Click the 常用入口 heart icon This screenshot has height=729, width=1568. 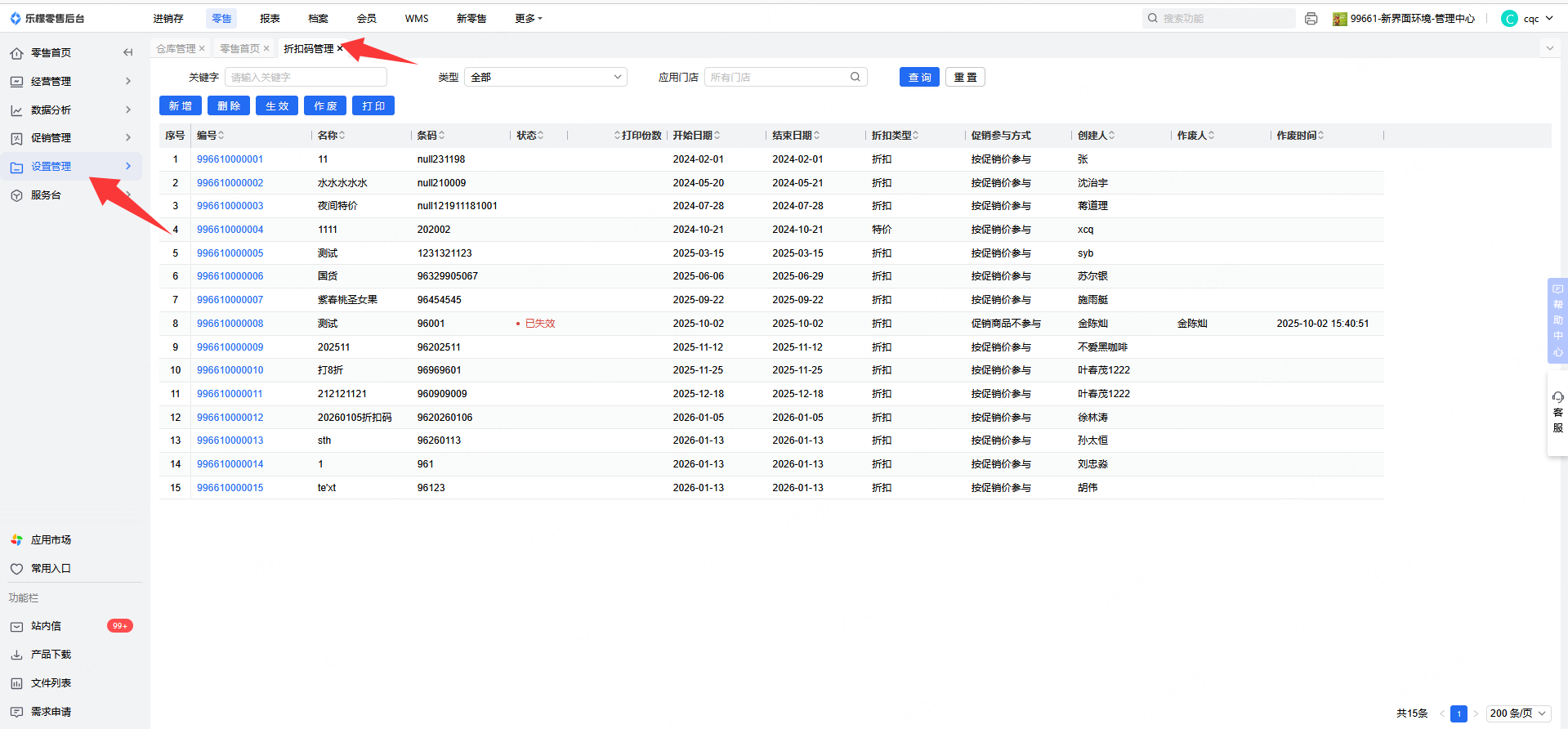pos(16,569)
